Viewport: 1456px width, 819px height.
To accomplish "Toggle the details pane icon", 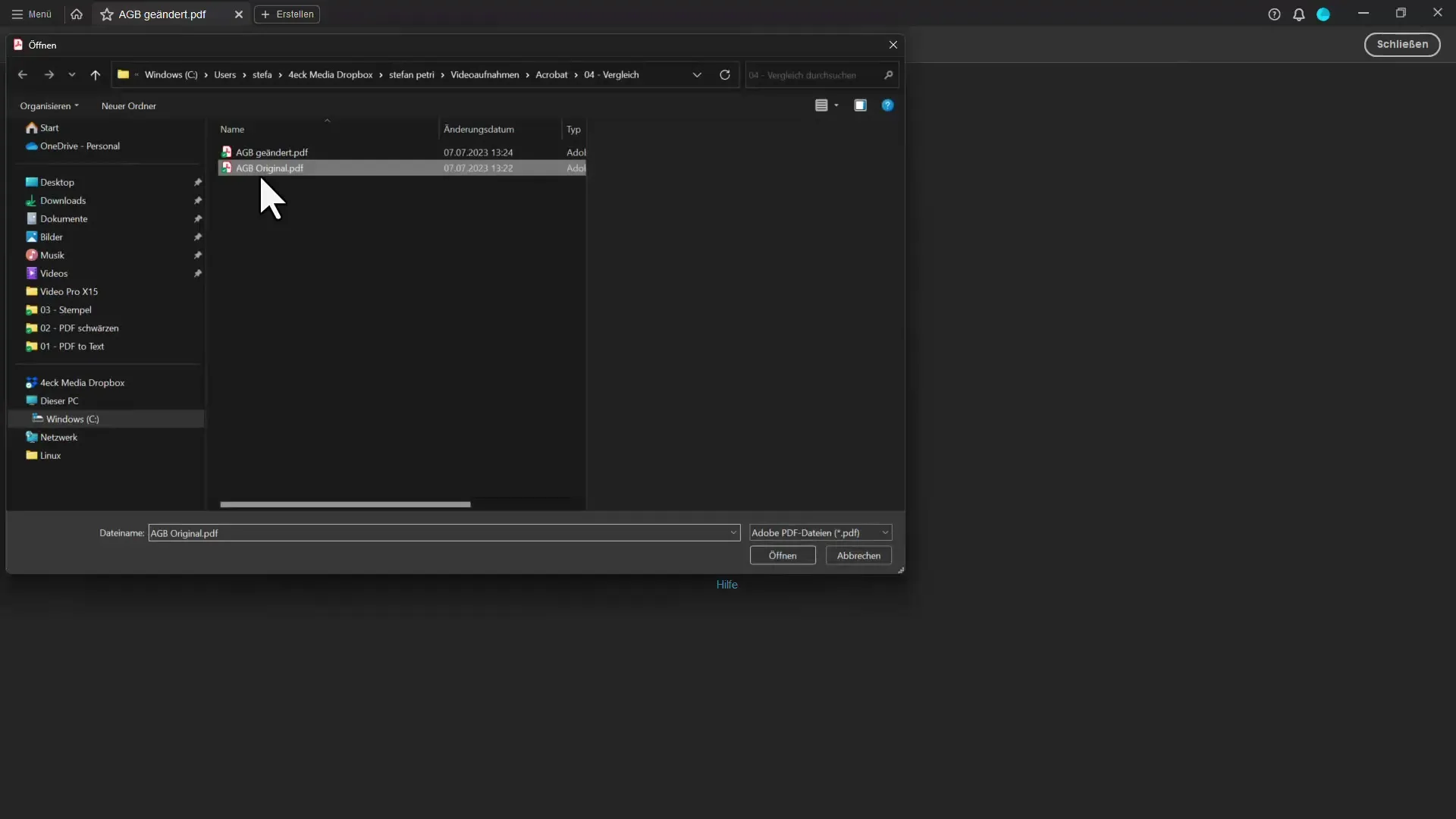I will pos(859,105).
